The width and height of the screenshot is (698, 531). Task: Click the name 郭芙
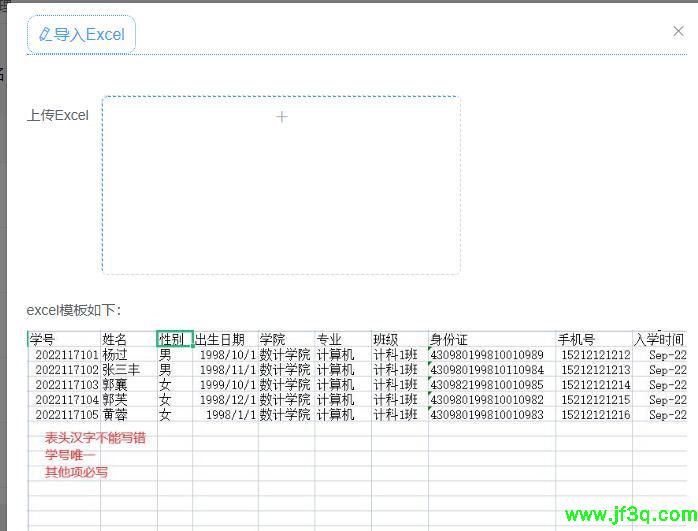click(115, 400)
